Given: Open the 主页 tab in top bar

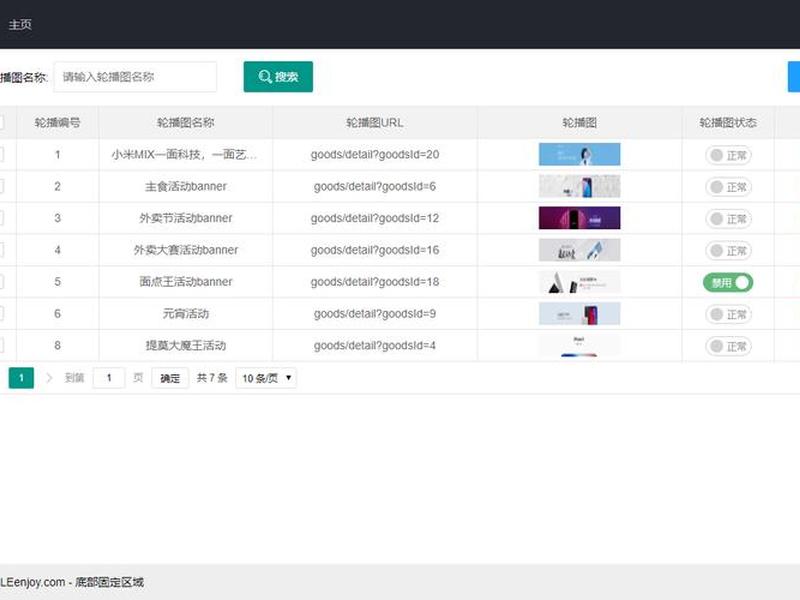Looking at the screenshot, I should point(20,24).
